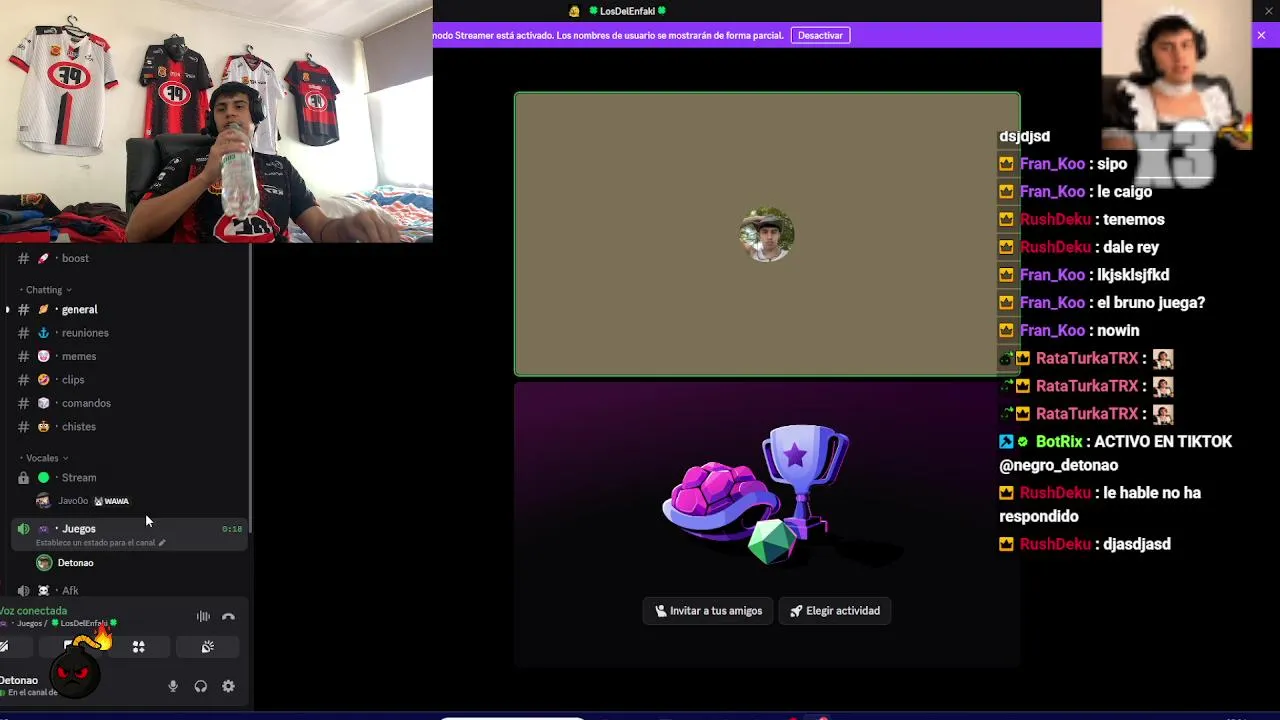Click the Desactivar button on the streamer banner
The image size is (1280, 720).
click(x=821, y=35)
